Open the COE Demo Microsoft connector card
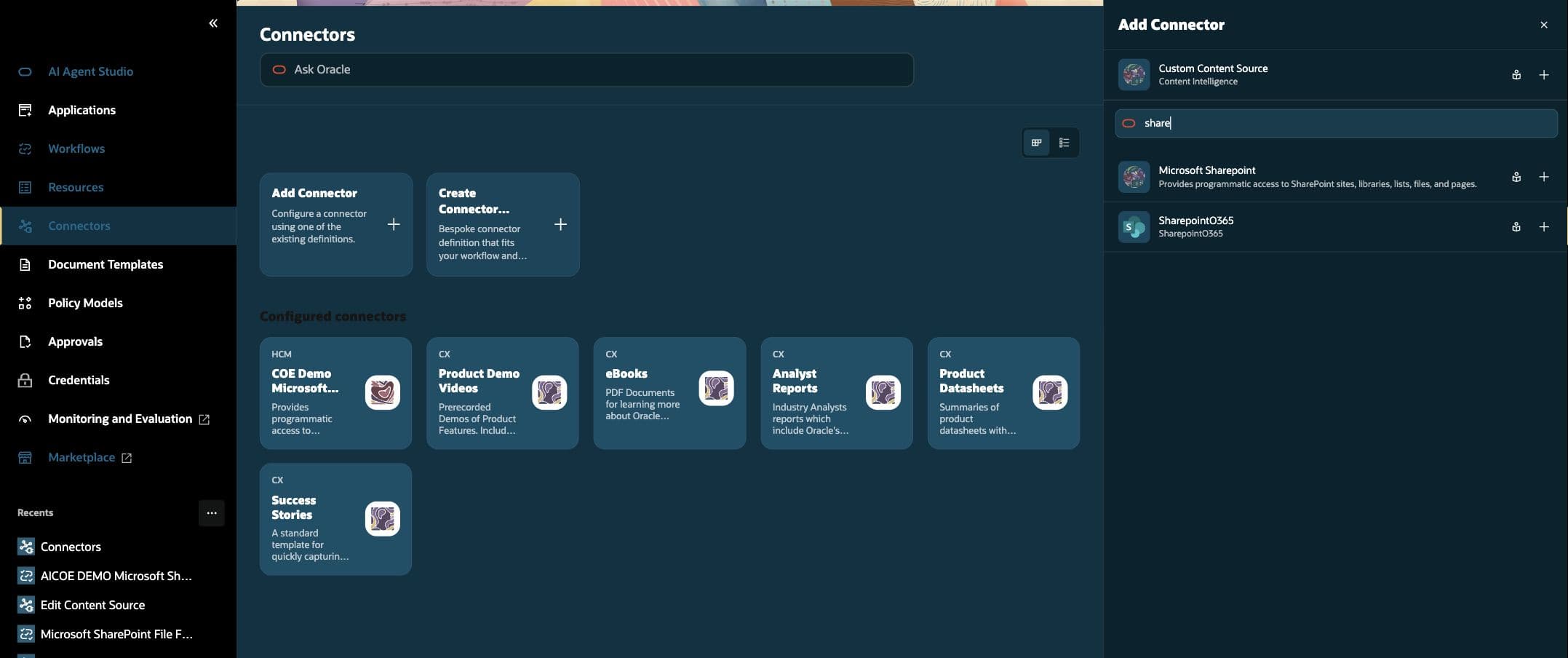Image resolution: width=1568 pixels, height=658 pixels. coord(335,393)
